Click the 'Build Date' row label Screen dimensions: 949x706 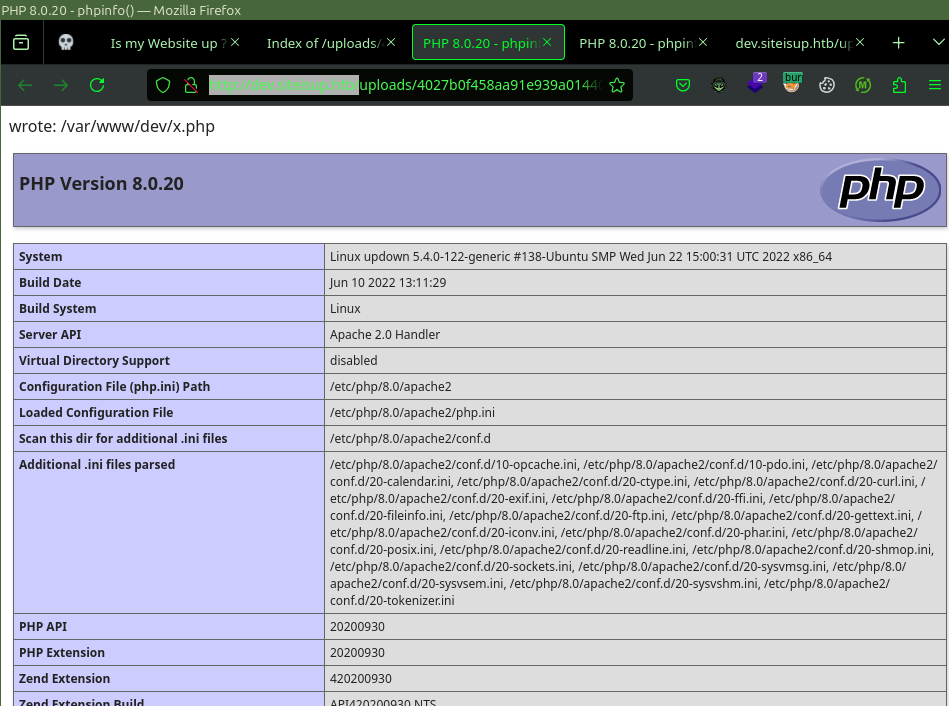50,283
